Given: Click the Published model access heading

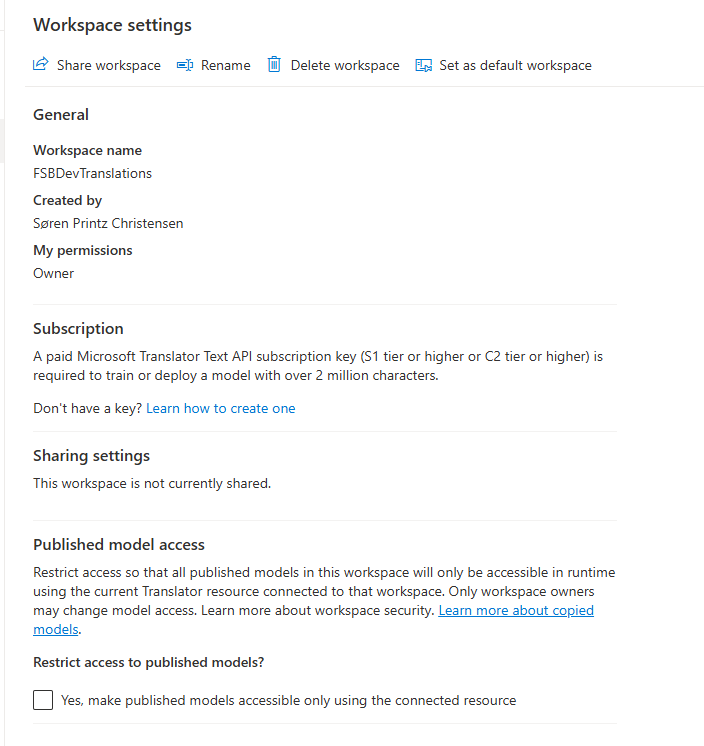Looking at the screenshot, I should click(119, 544).
